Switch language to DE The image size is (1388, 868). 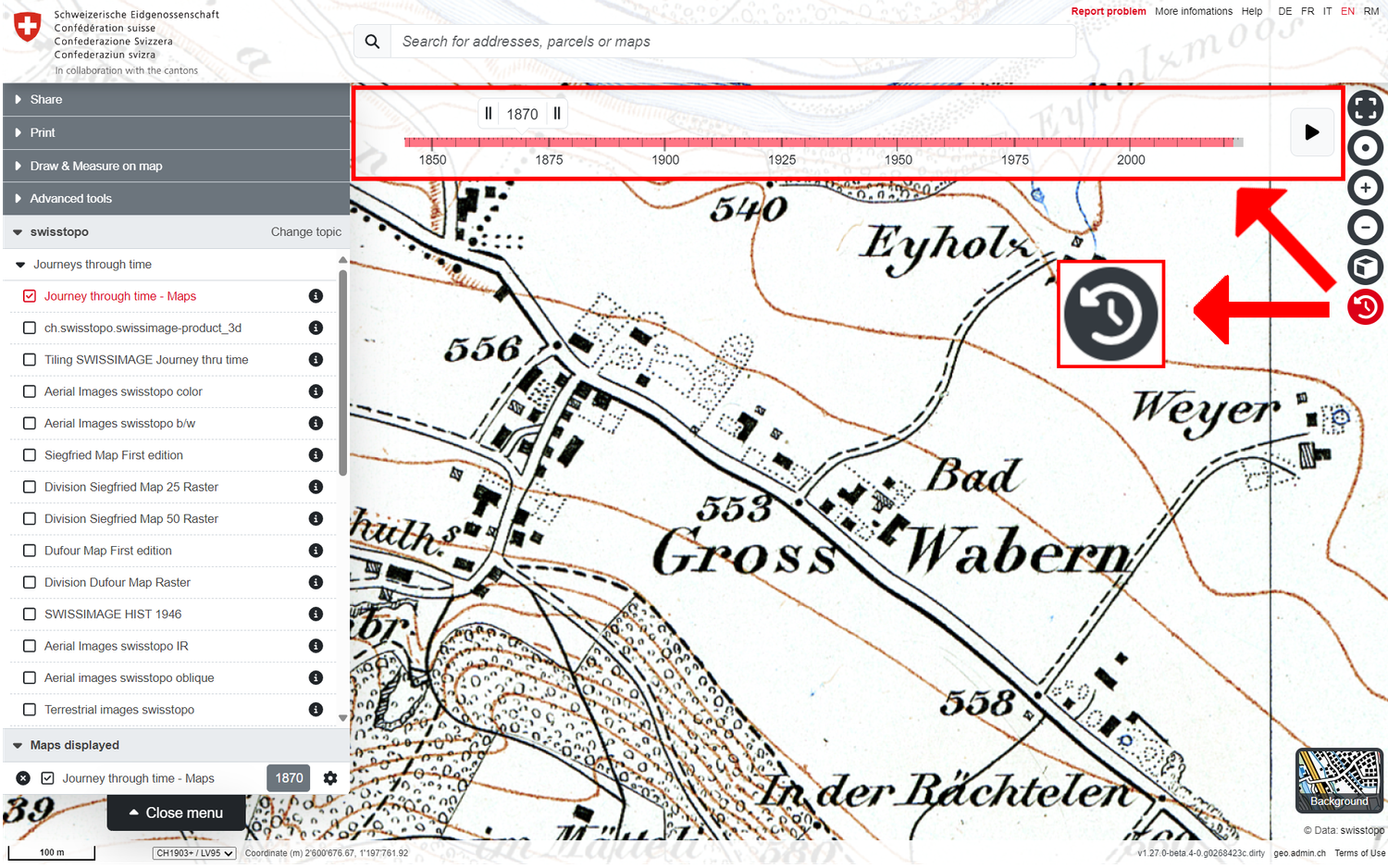1284,11
